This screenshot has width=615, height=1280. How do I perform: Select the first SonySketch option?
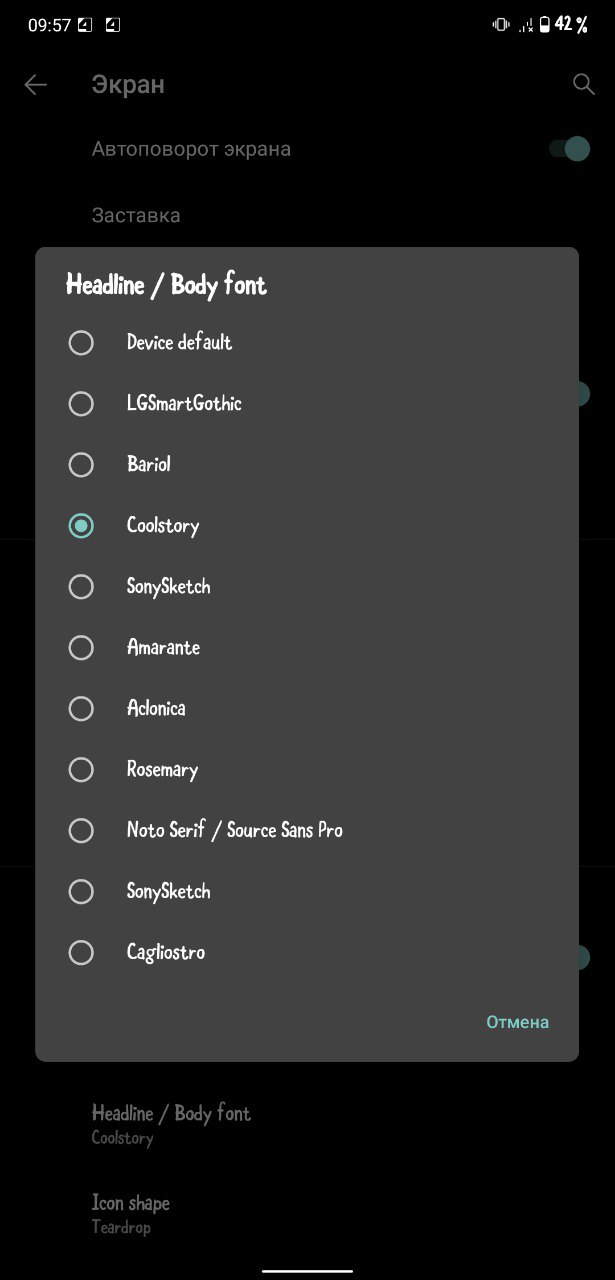pos(307,587)
